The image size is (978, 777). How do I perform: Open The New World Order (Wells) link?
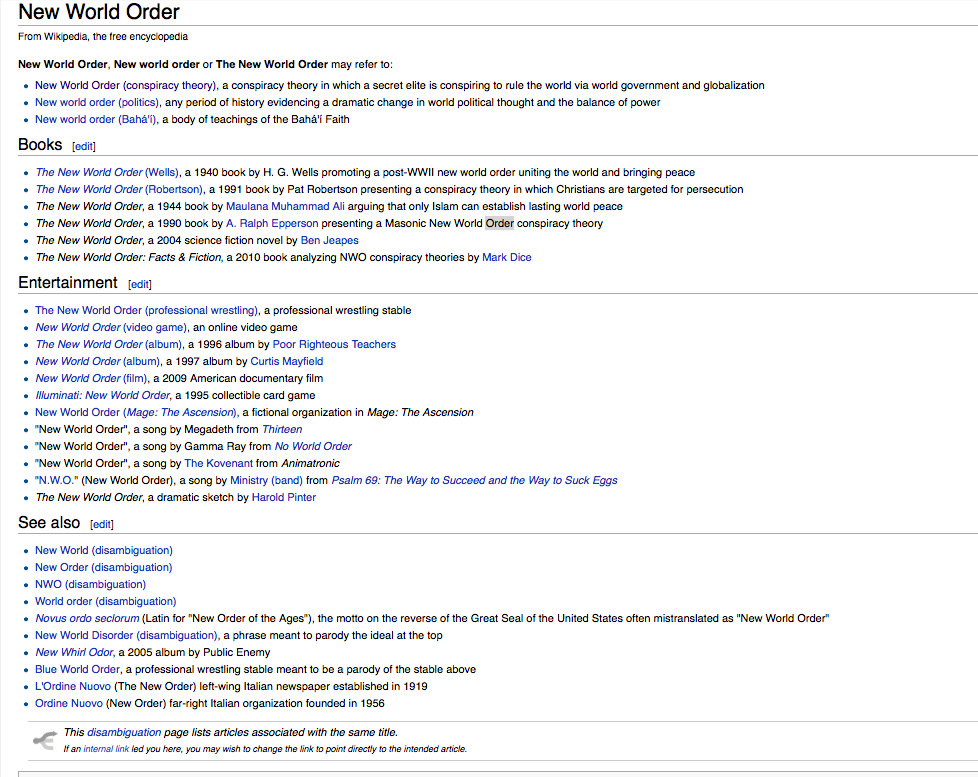(x=107, y=172)
